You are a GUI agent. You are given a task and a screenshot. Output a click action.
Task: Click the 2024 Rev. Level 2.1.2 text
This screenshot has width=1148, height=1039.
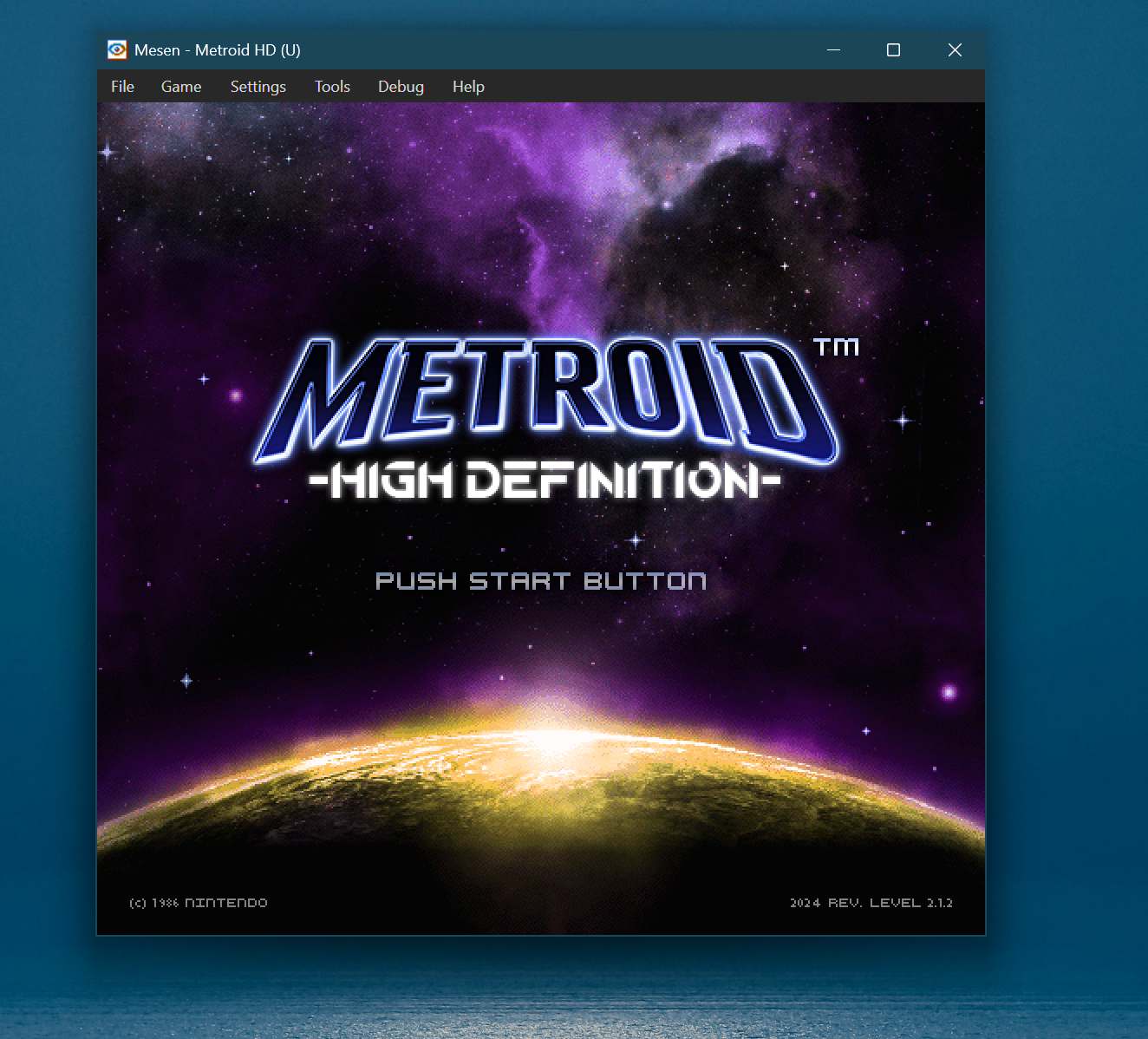coord(871,903)
